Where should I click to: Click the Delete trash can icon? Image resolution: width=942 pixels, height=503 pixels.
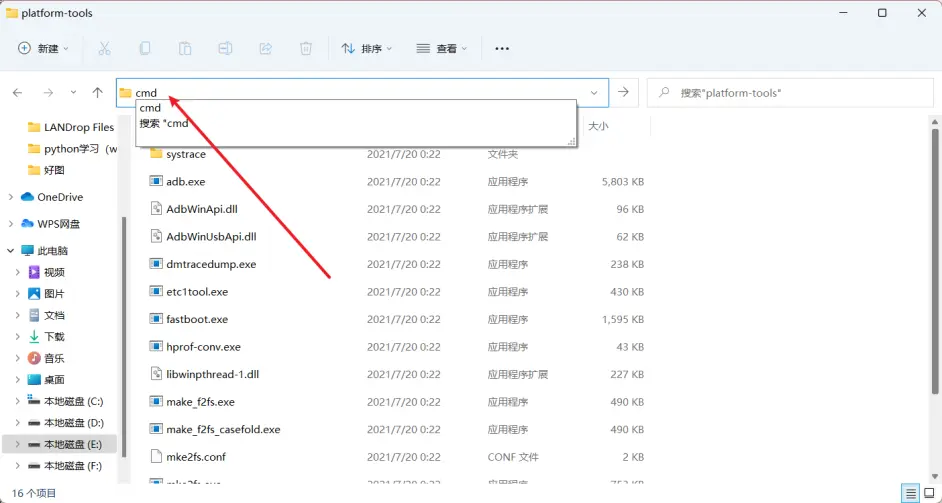(306, 49)
